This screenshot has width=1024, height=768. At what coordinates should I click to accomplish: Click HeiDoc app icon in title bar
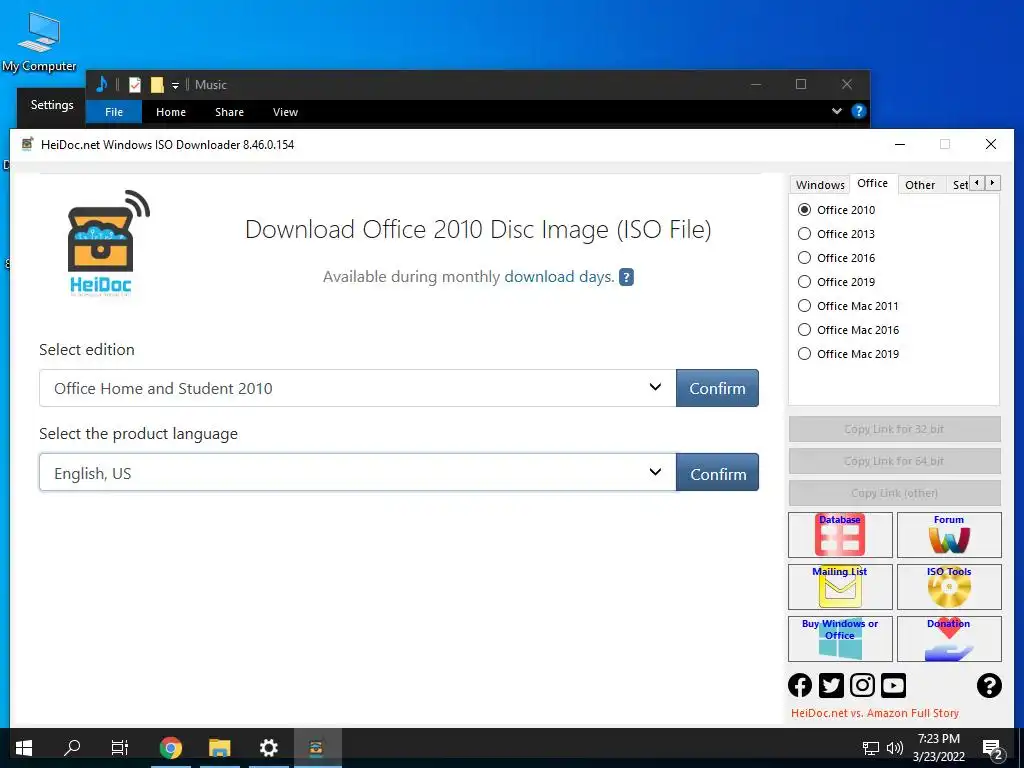click(27, 144)
